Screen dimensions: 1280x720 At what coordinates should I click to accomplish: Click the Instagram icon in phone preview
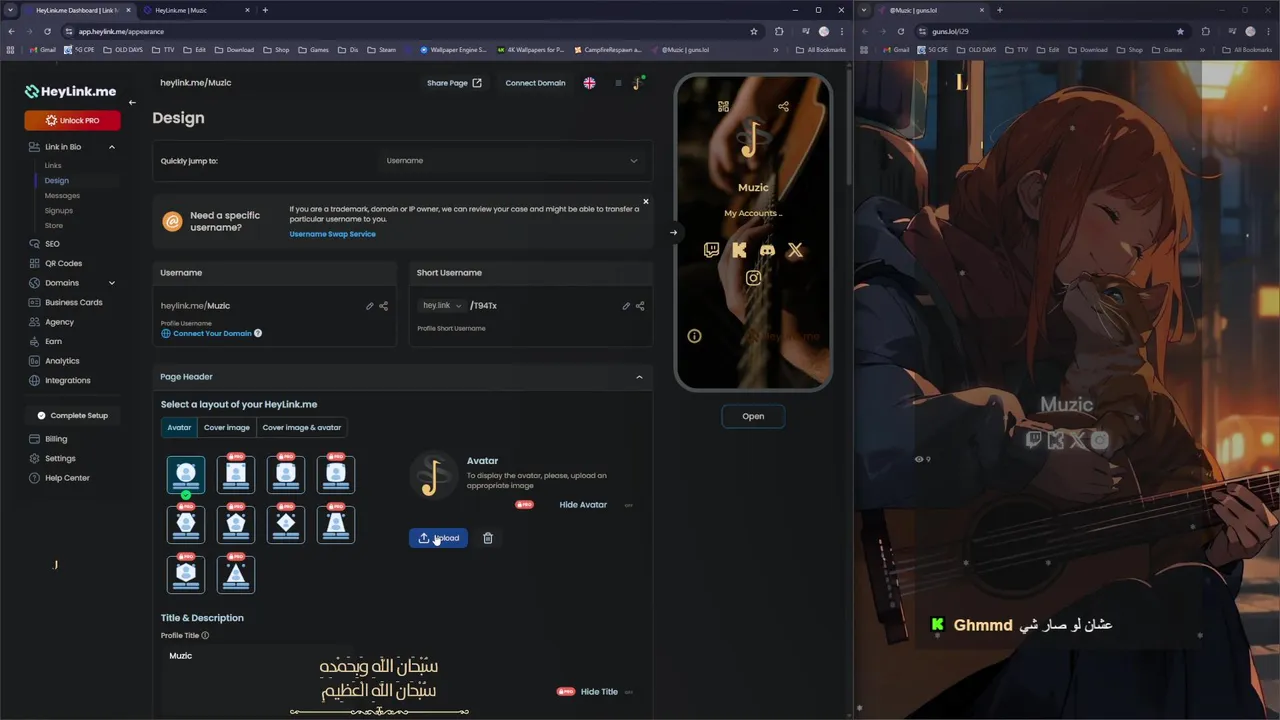pos(753,278)
